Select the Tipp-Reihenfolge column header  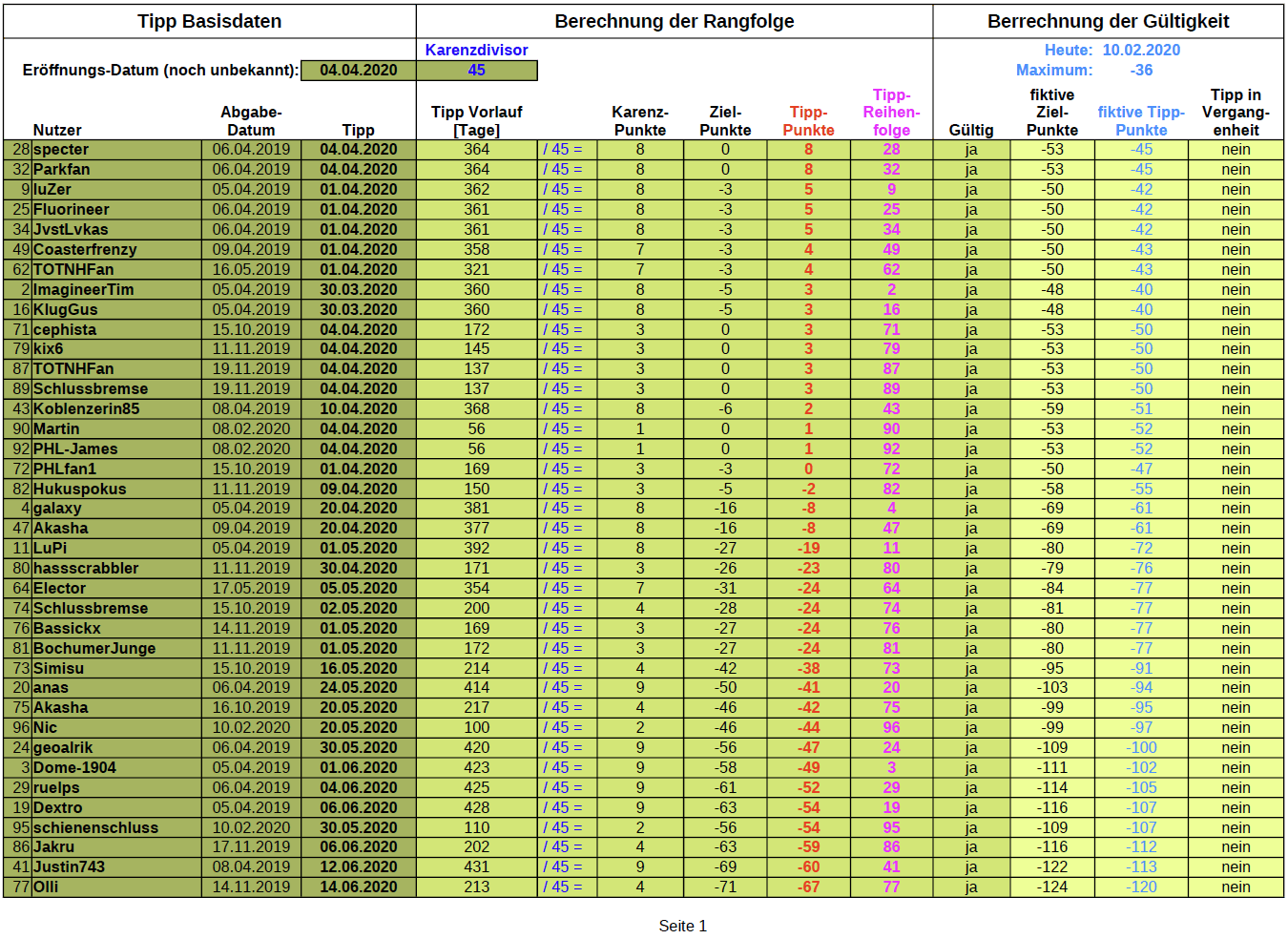coord(891,113)
